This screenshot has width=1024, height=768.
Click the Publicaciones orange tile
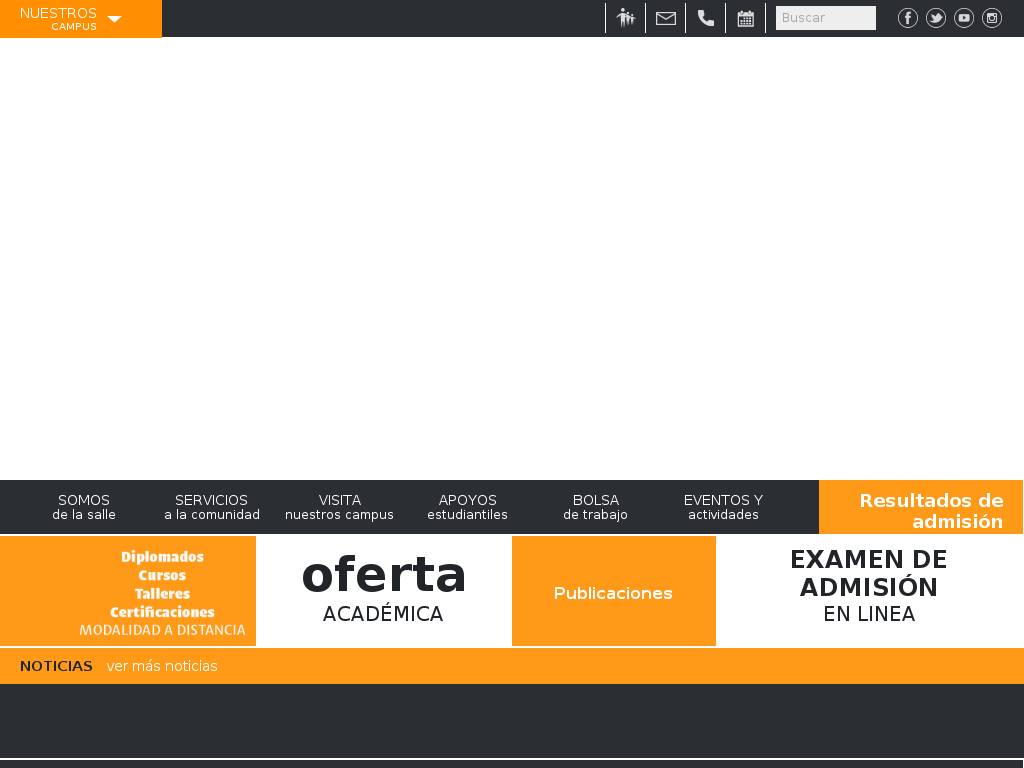(613, 592)
